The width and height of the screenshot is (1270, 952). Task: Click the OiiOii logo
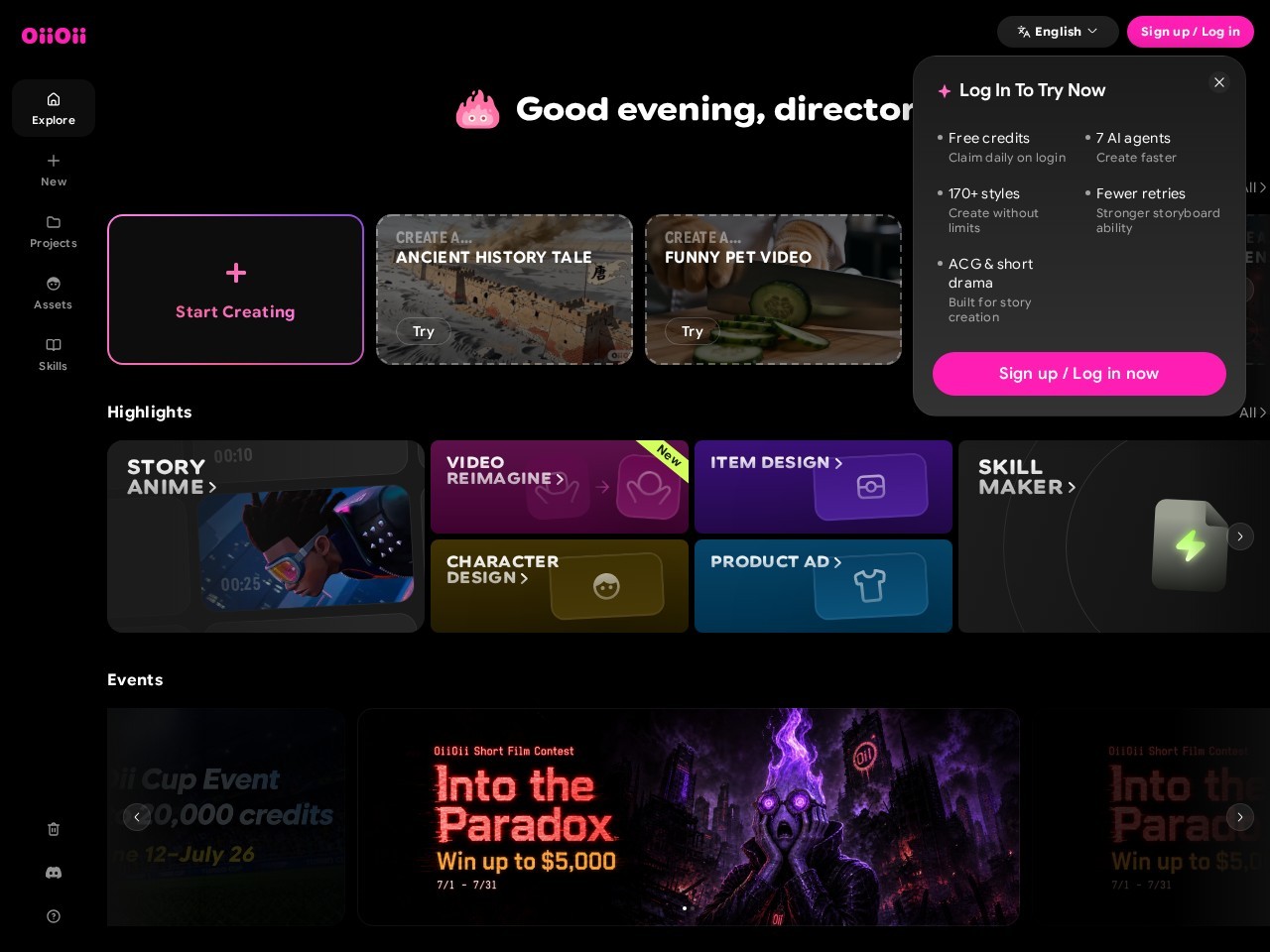(x=54, y=36)
